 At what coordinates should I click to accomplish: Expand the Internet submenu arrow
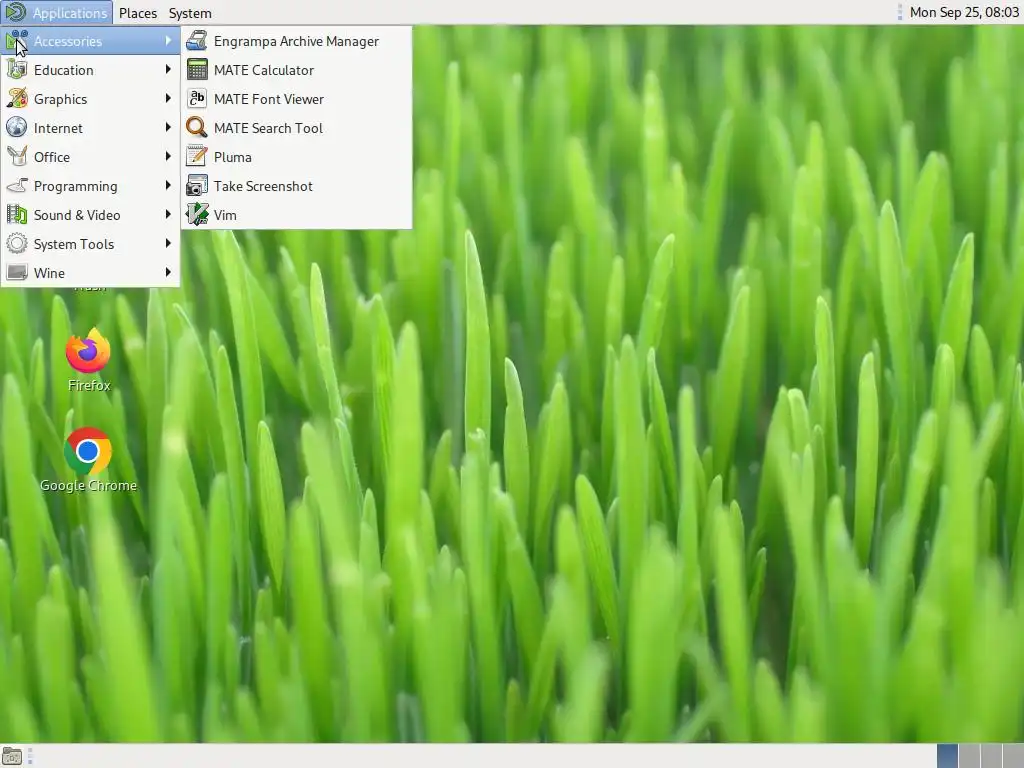pyautogui.click(x=168, y=127)
